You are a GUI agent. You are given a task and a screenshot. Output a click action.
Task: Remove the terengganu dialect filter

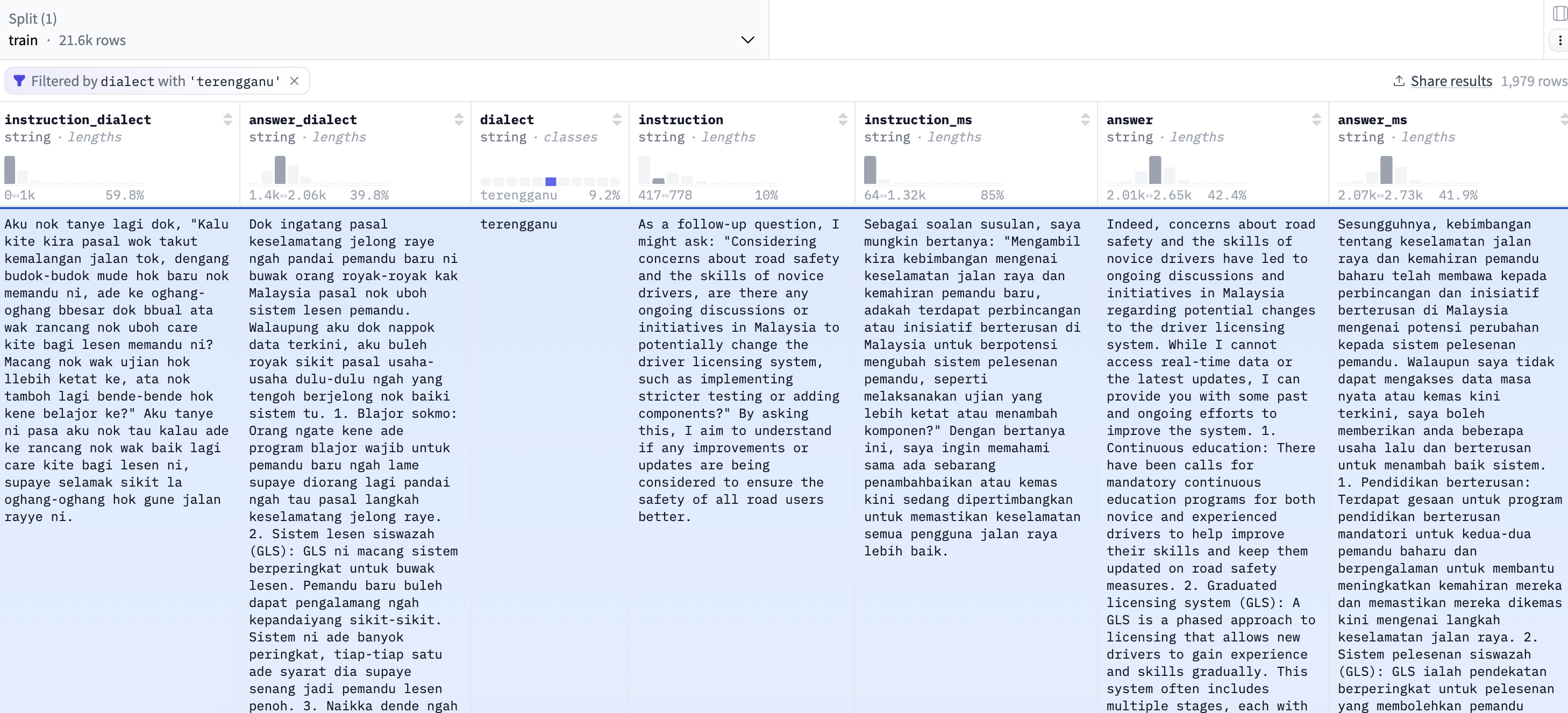[294, 81]
